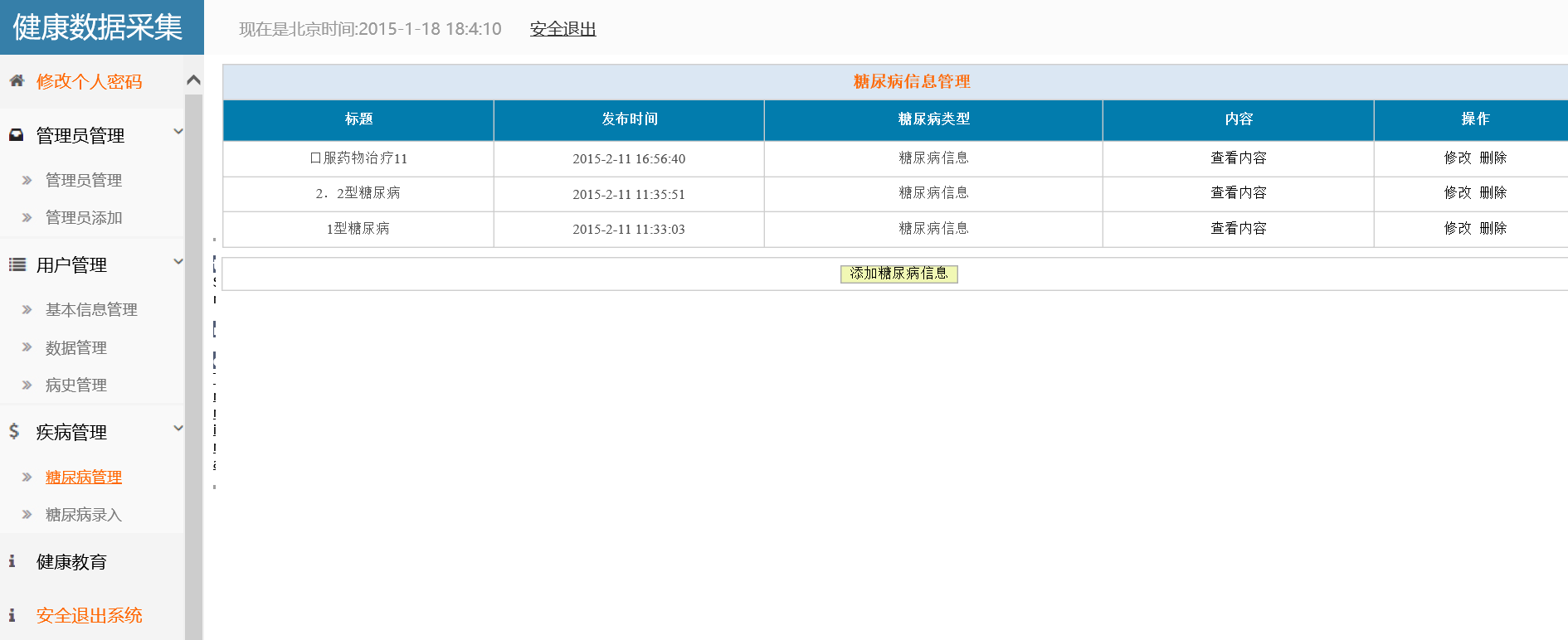View content of 口服药物治疗11 row
This screenshot has width=1568, height=640.
click(x=1239, y=158)
